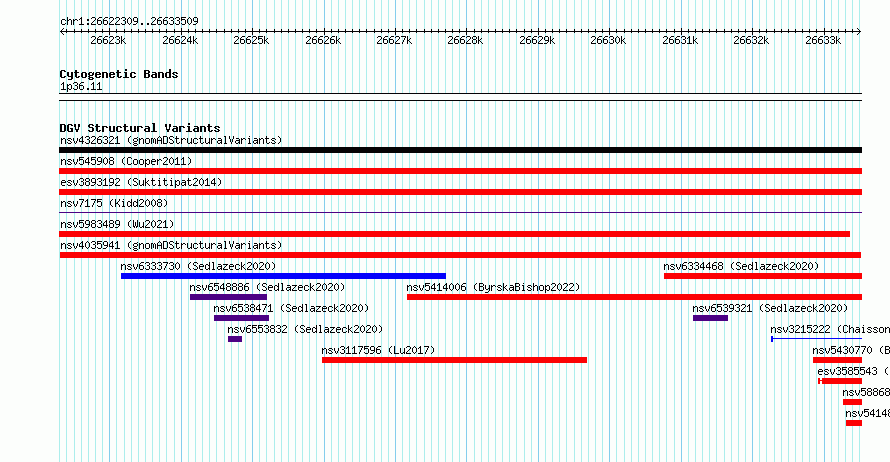Click the 26624k ruler mark
The image size is (890, 462).
(180, 40)
